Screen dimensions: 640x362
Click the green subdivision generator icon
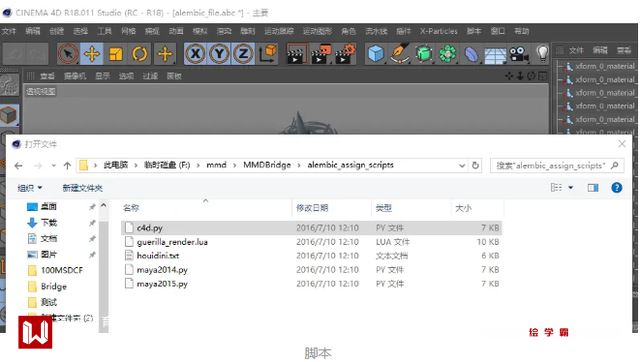(424, 54)
